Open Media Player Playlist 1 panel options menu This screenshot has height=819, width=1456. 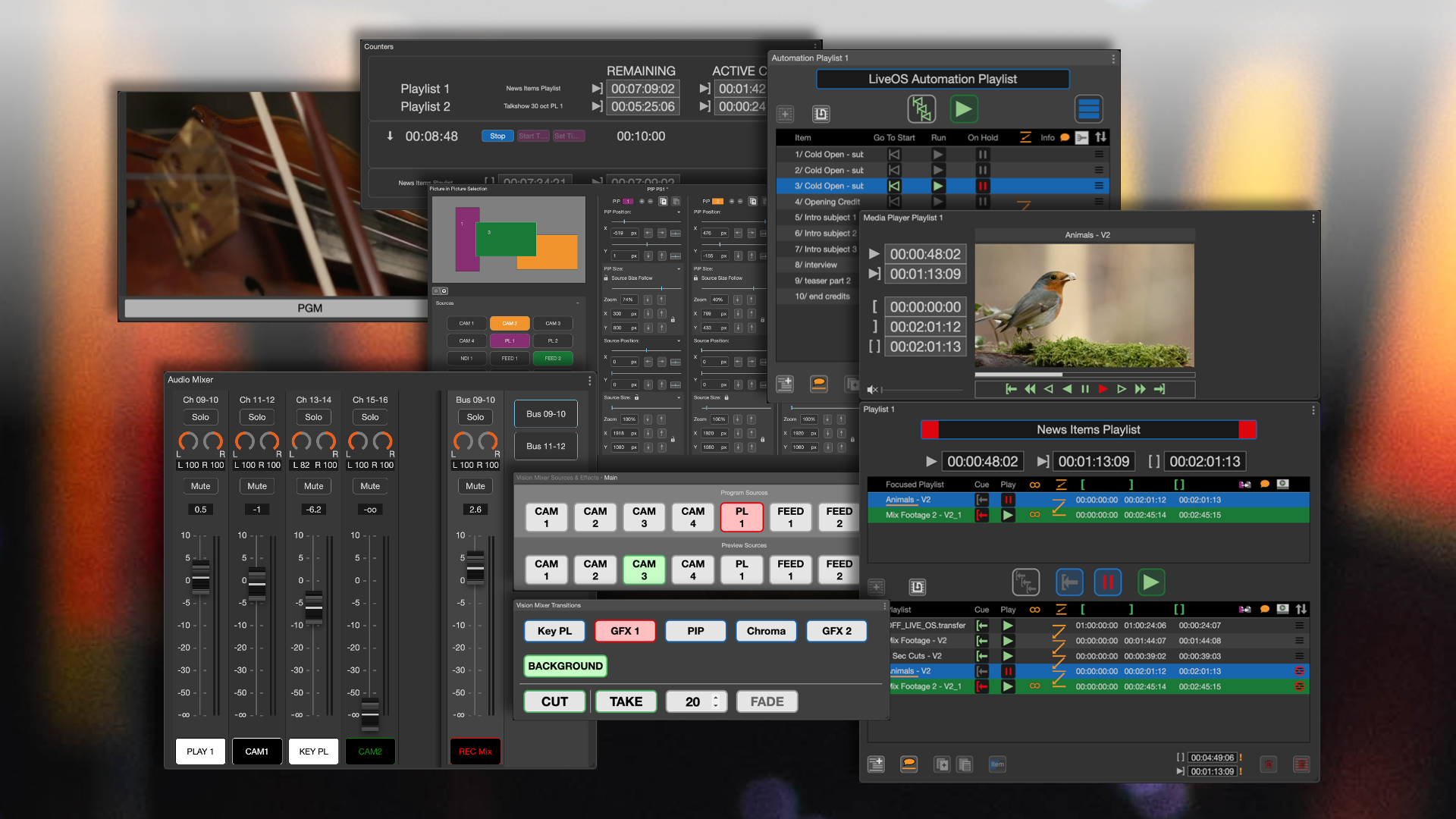[1313, 218]
